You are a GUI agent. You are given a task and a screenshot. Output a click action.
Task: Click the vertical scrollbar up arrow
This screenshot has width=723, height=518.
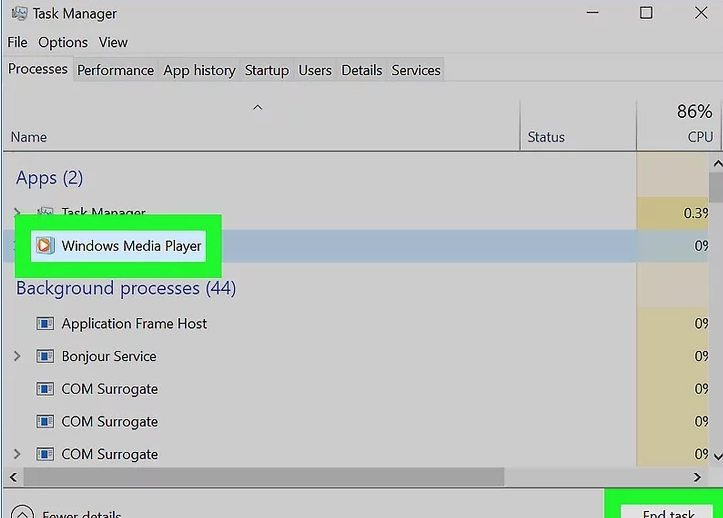(x=717, y=164)
